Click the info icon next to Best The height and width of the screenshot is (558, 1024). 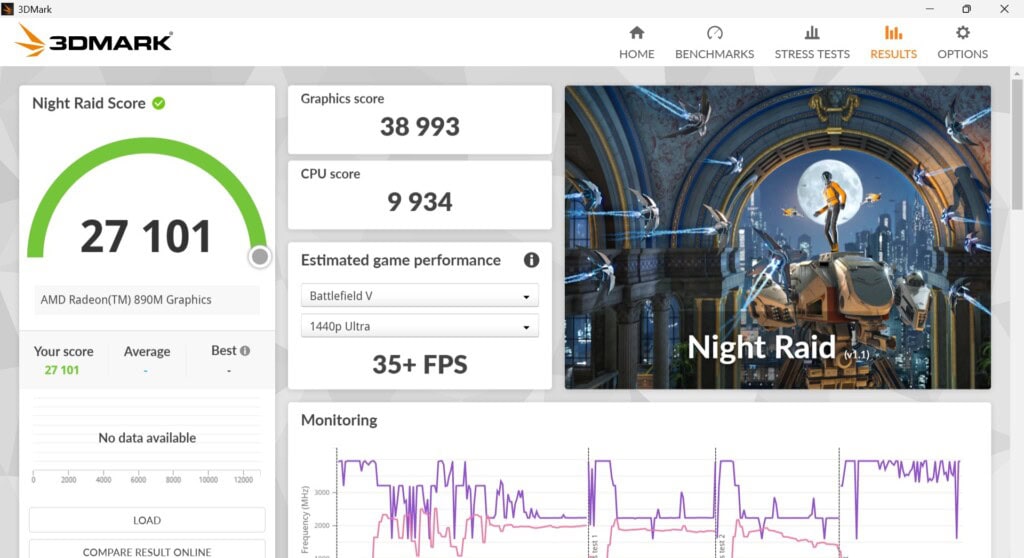click(x=245, y=351)
